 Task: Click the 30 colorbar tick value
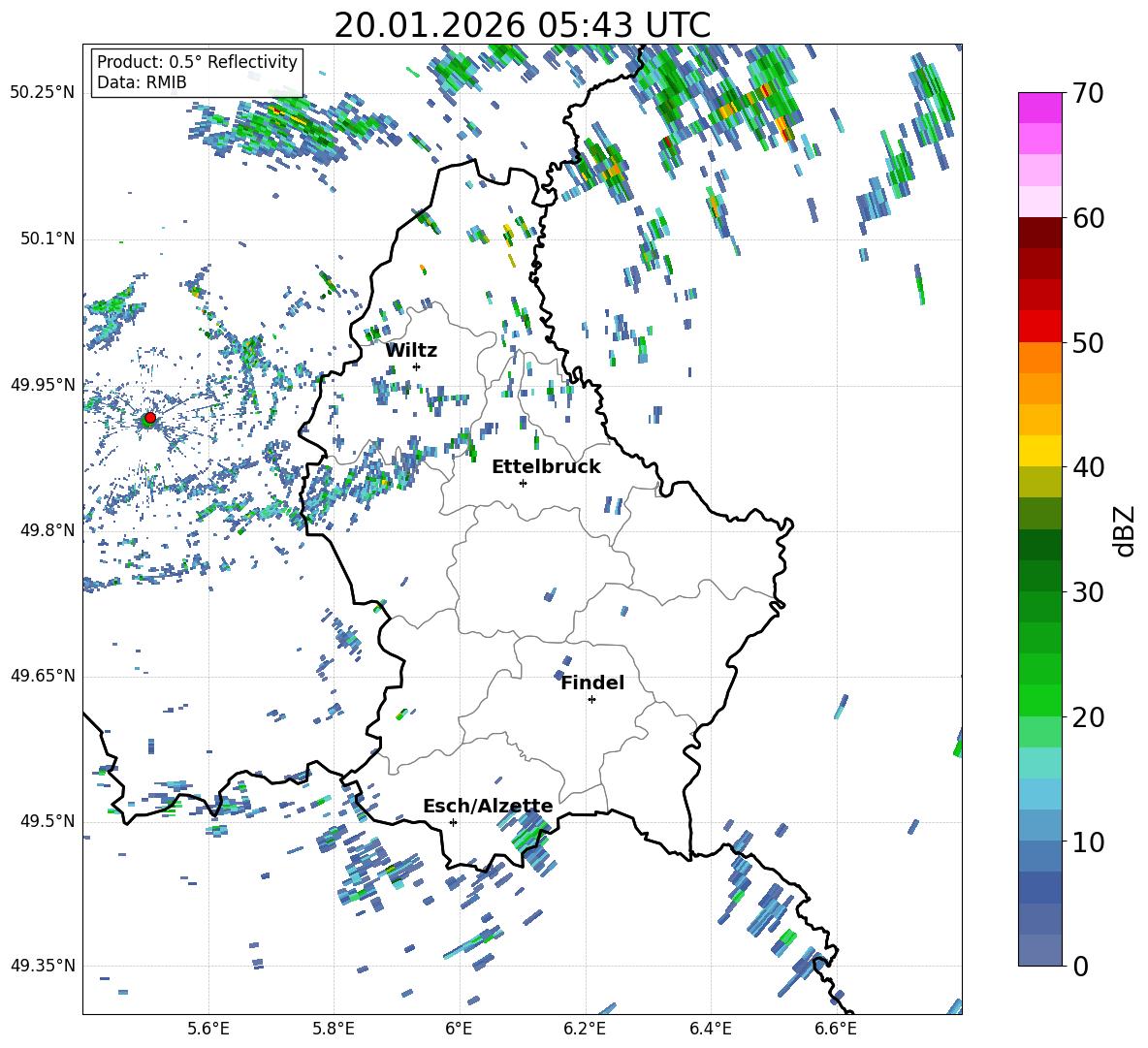pyautogui.click(x=1088, y=592)
